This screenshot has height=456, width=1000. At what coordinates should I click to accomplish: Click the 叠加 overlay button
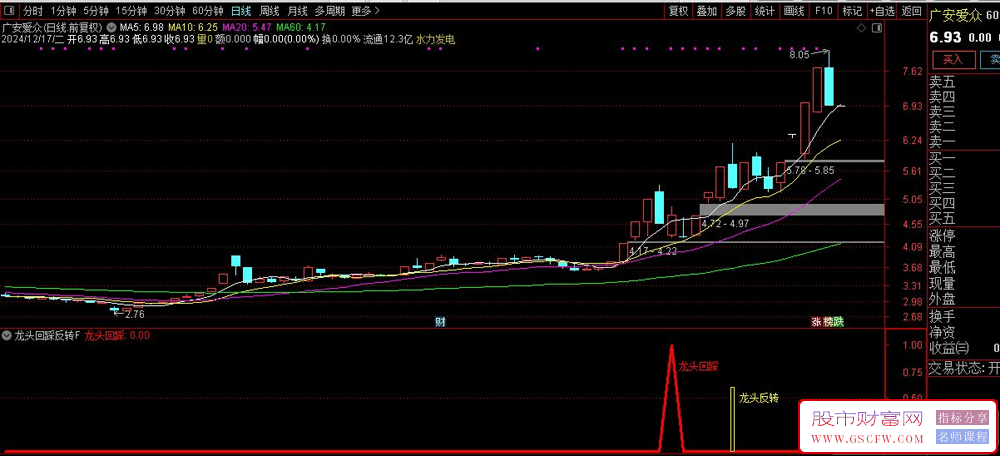point(707,11)
